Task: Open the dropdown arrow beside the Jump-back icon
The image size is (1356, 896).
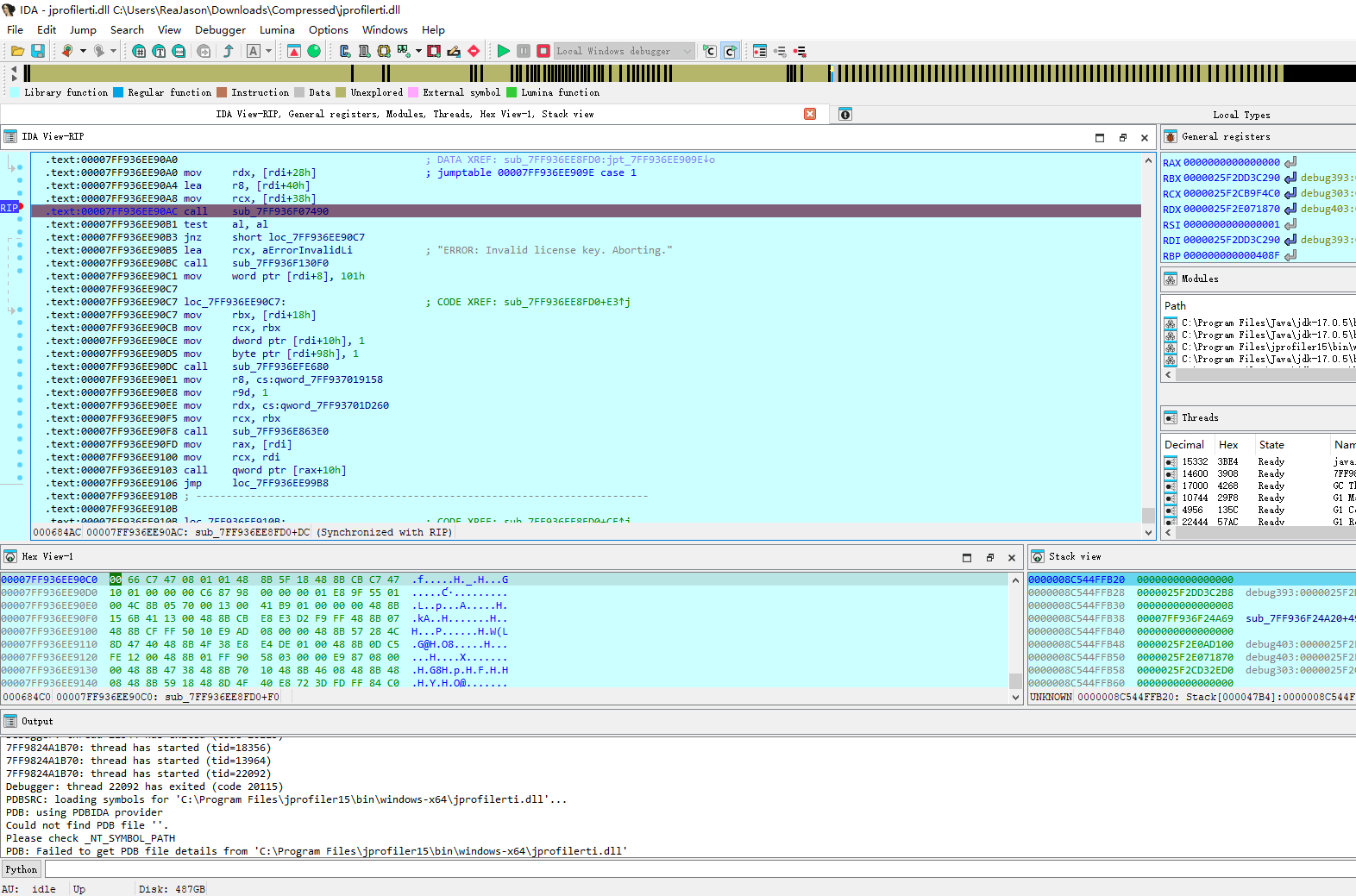Action: [83, 51]
